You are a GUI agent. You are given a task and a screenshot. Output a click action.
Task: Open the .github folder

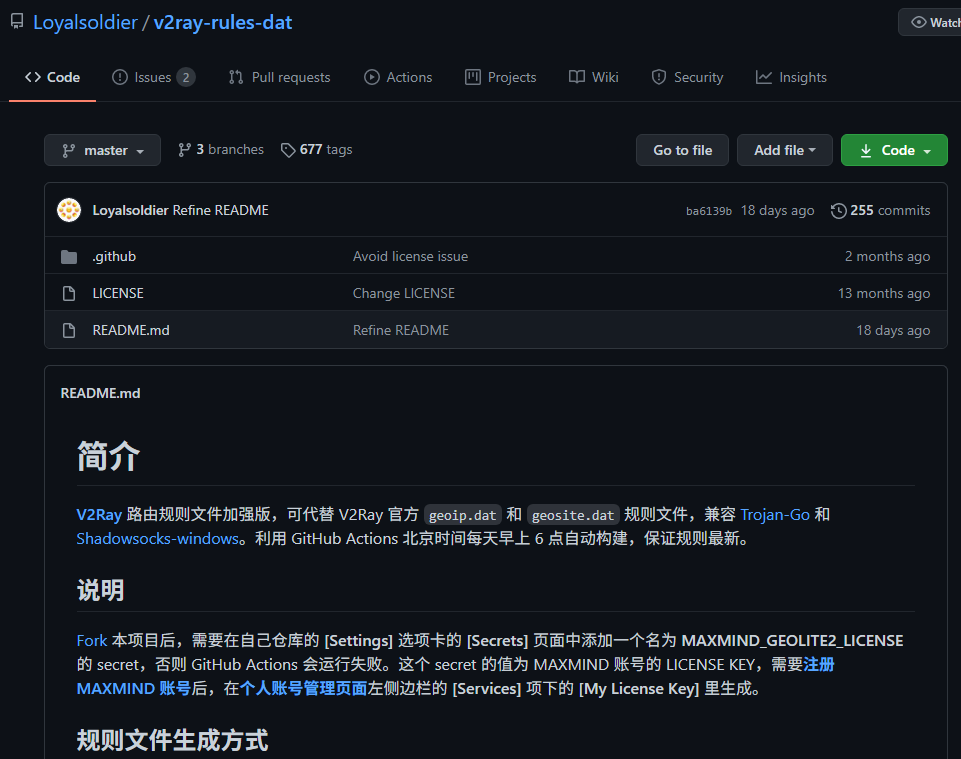(114, 256)
